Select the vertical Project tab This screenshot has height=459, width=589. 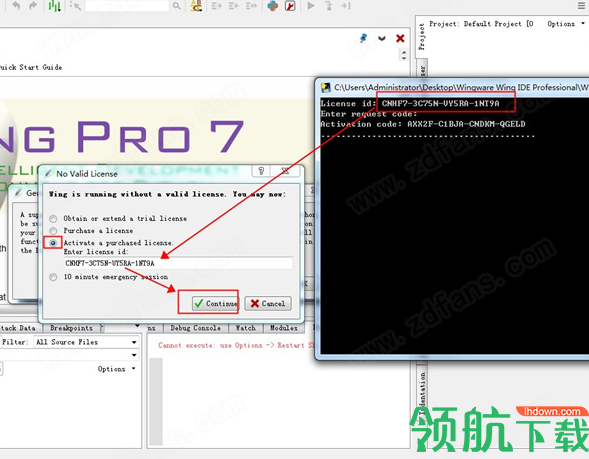[422, 37]
